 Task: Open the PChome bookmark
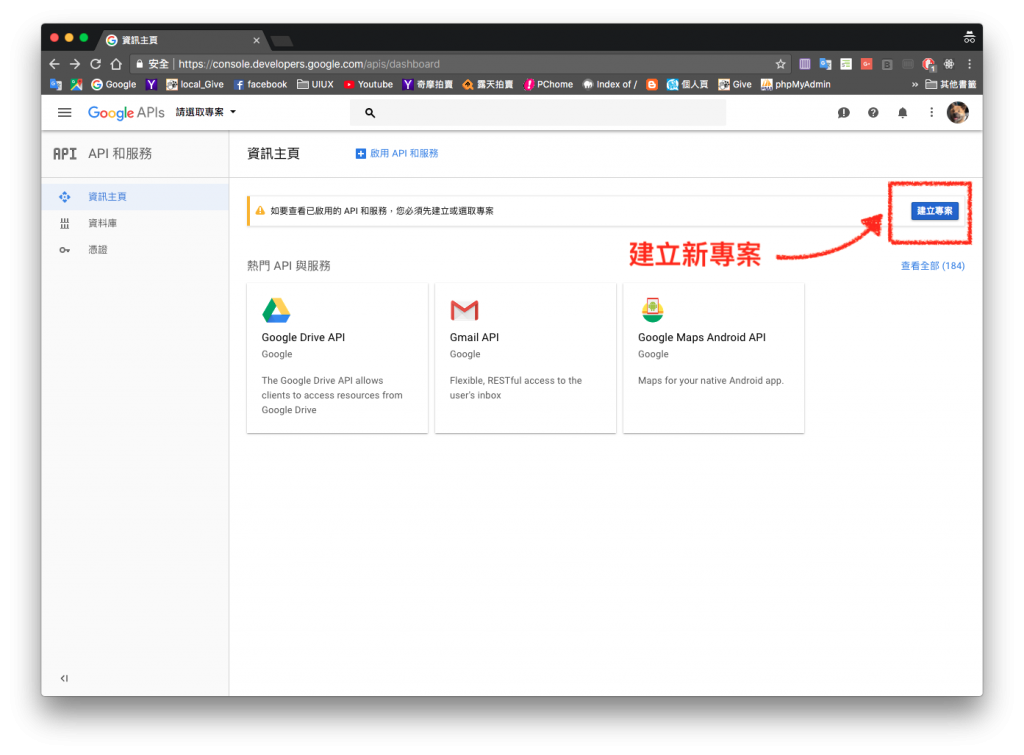549,84
